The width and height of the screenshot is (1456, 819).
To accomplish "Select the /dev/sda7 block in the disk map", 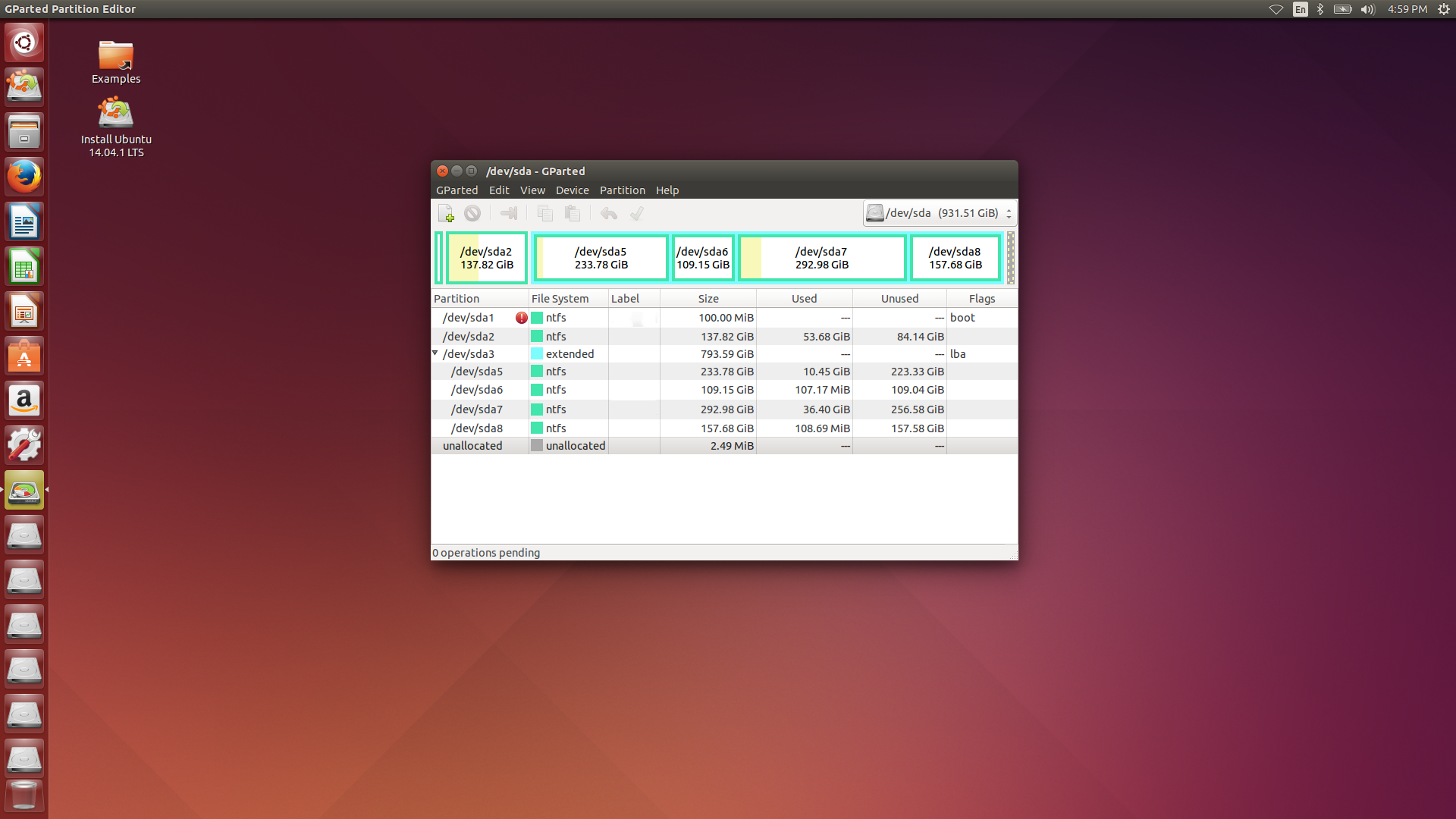I will coord(822,258).
